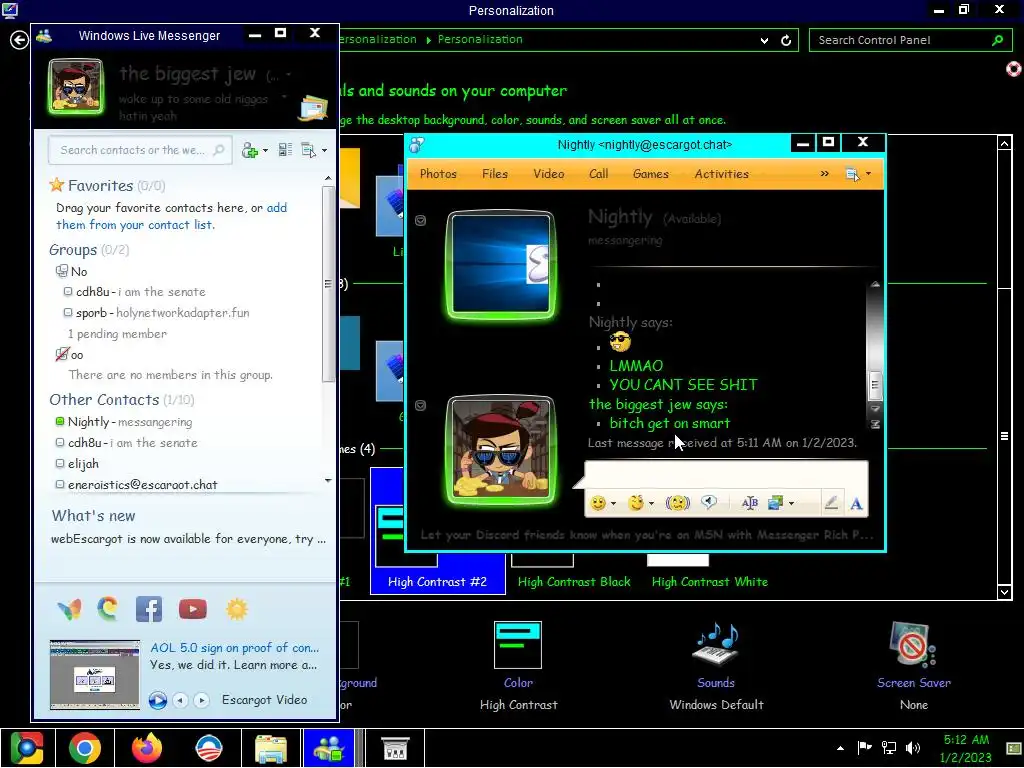Screen dimensions: 1024x768
Task: Click the 'add them from your contact list' link
Action: coord(171,216)
